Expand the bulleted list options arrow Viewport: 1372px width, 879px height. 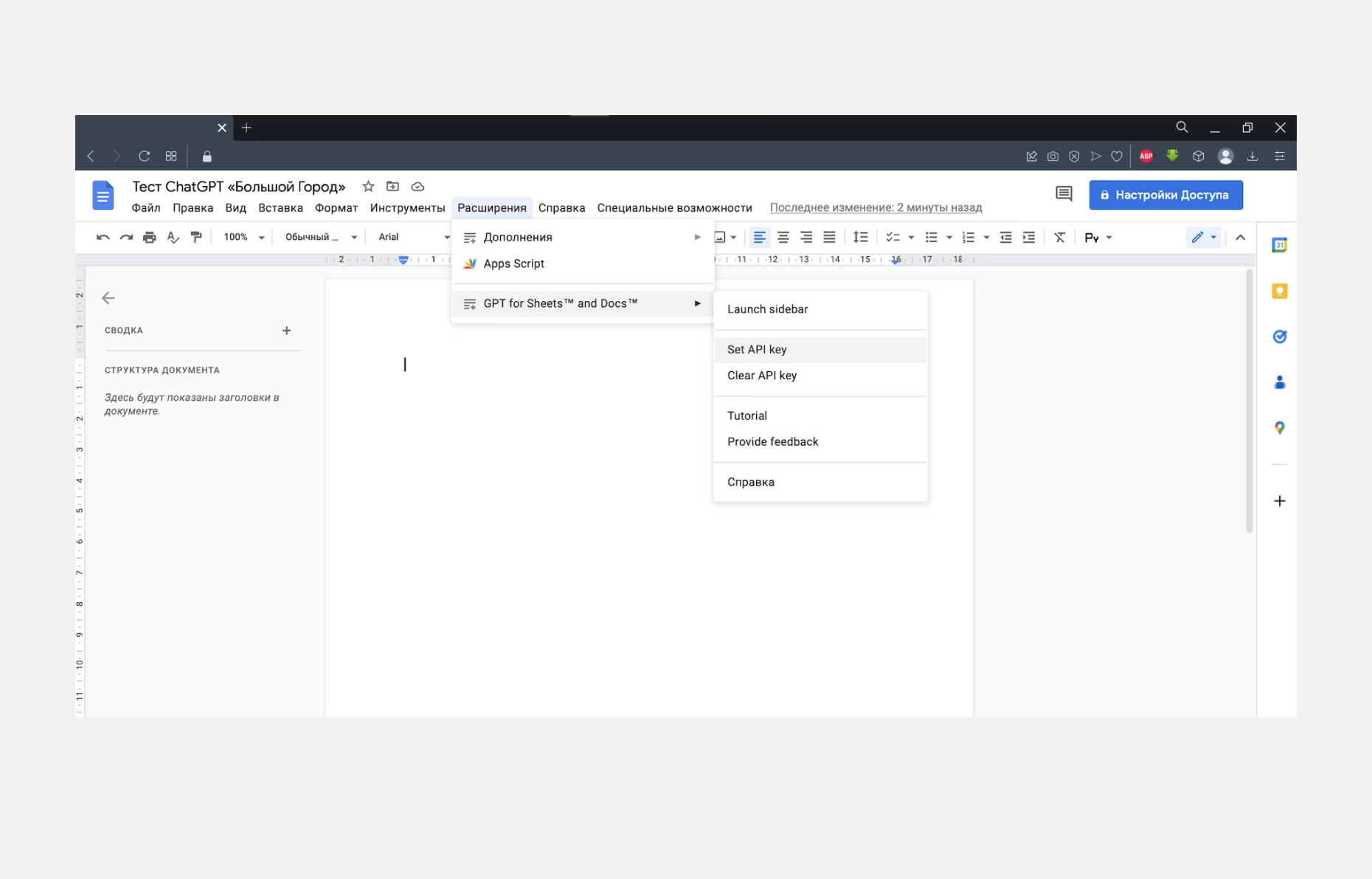click(949, 238)
